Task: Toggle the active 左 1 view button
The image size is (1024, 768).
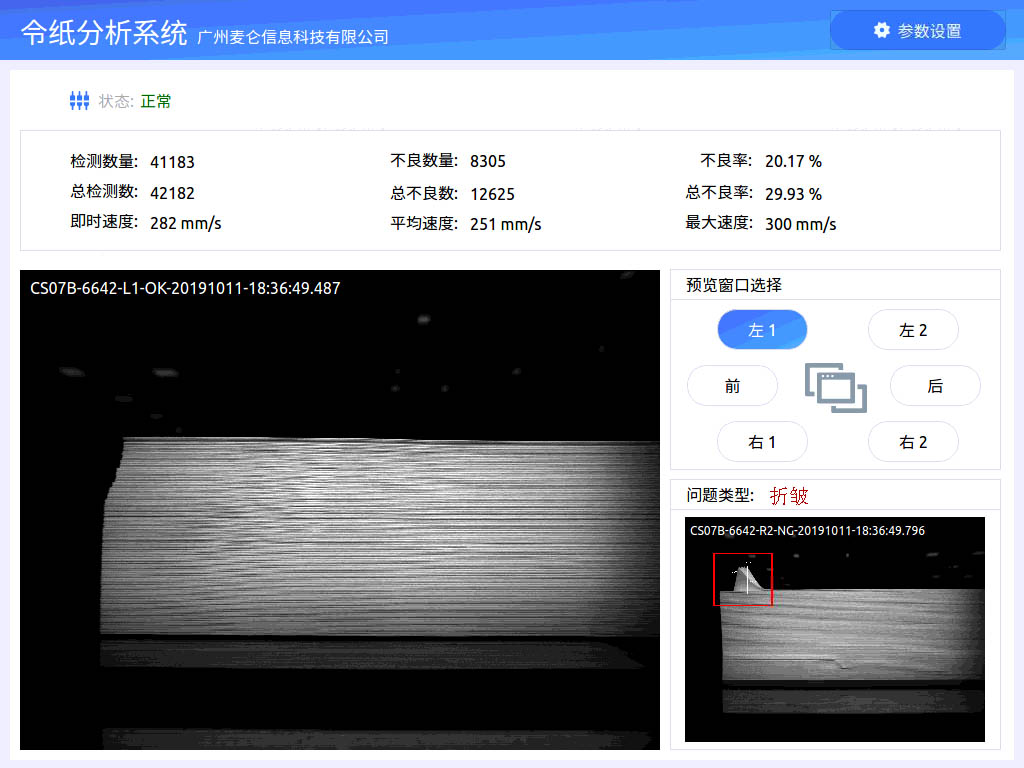Action: 762,329
